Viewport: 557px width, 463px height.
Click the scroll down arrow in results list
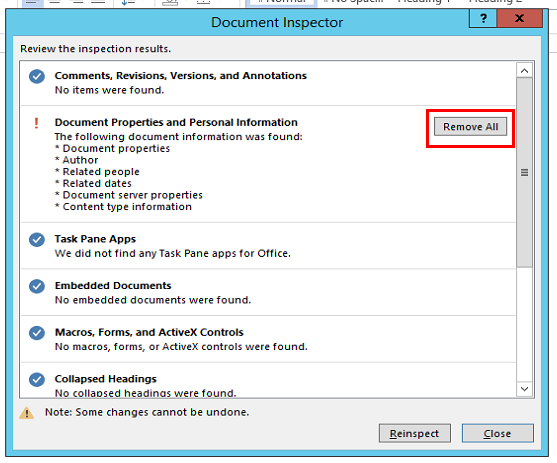click(524, 389)
